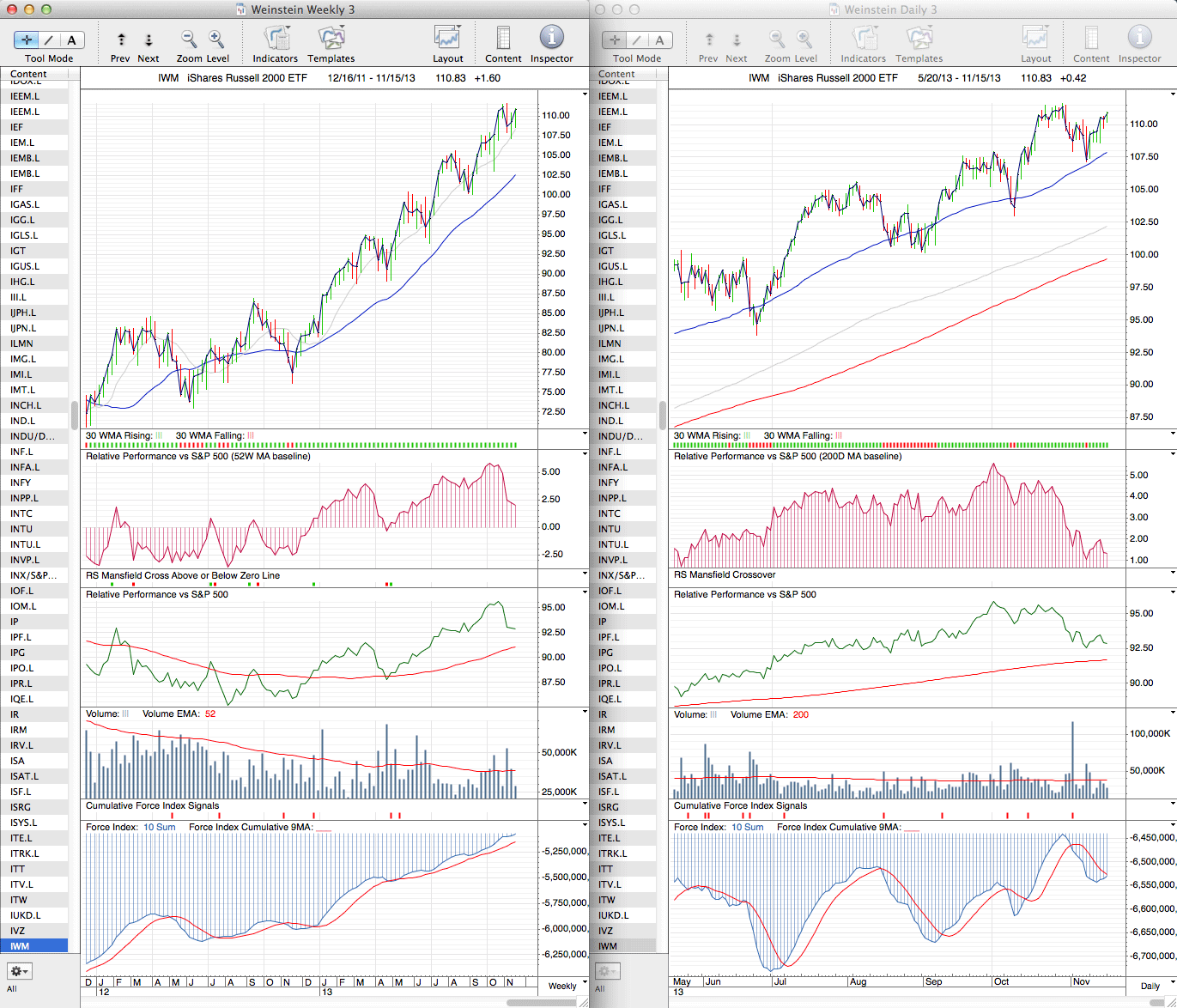Click the horizontal scrollbar under Weekly chart

[x=541, y=1003]
